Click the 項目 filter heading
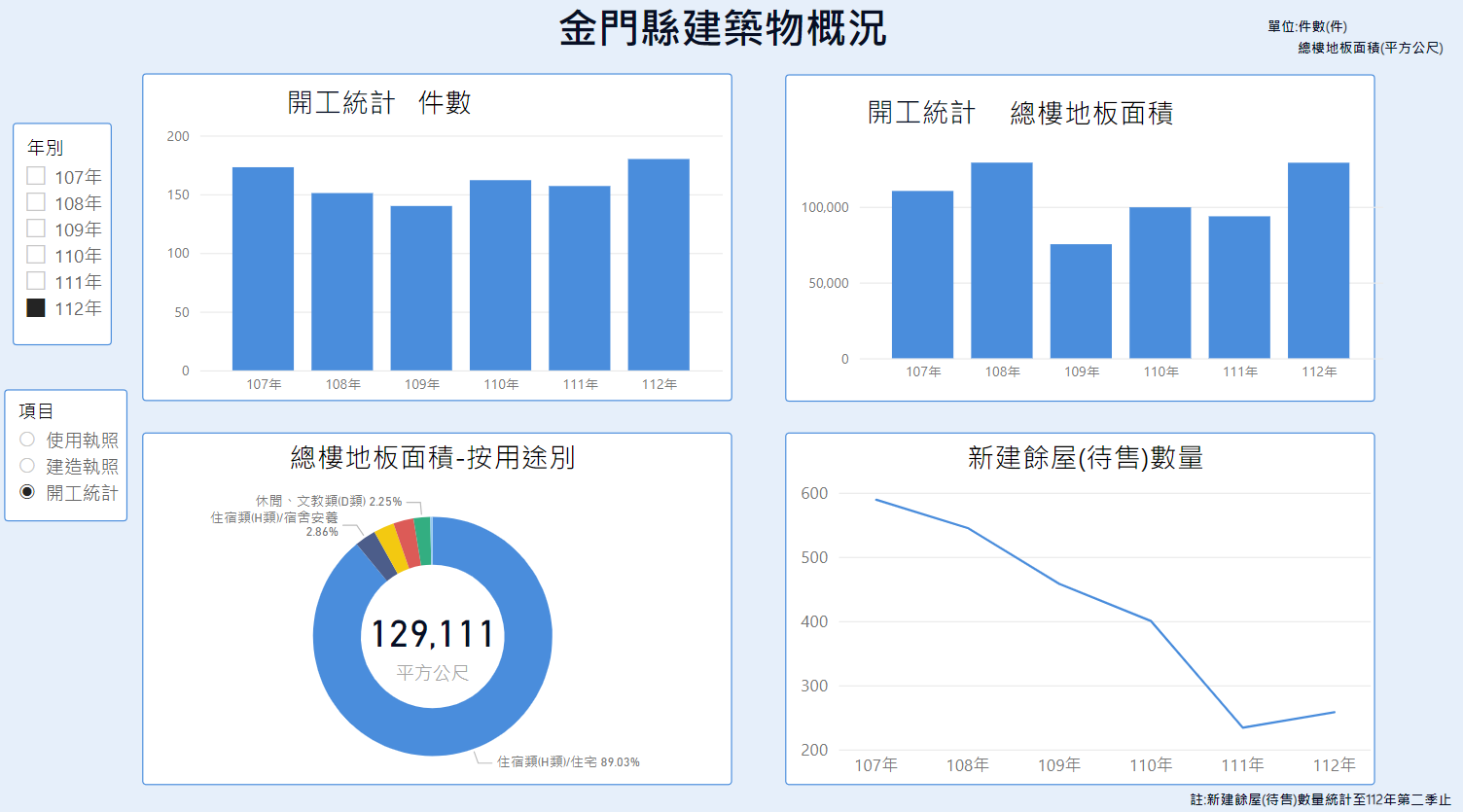Viewport: 1463px width, 812px height. (37, 411)
